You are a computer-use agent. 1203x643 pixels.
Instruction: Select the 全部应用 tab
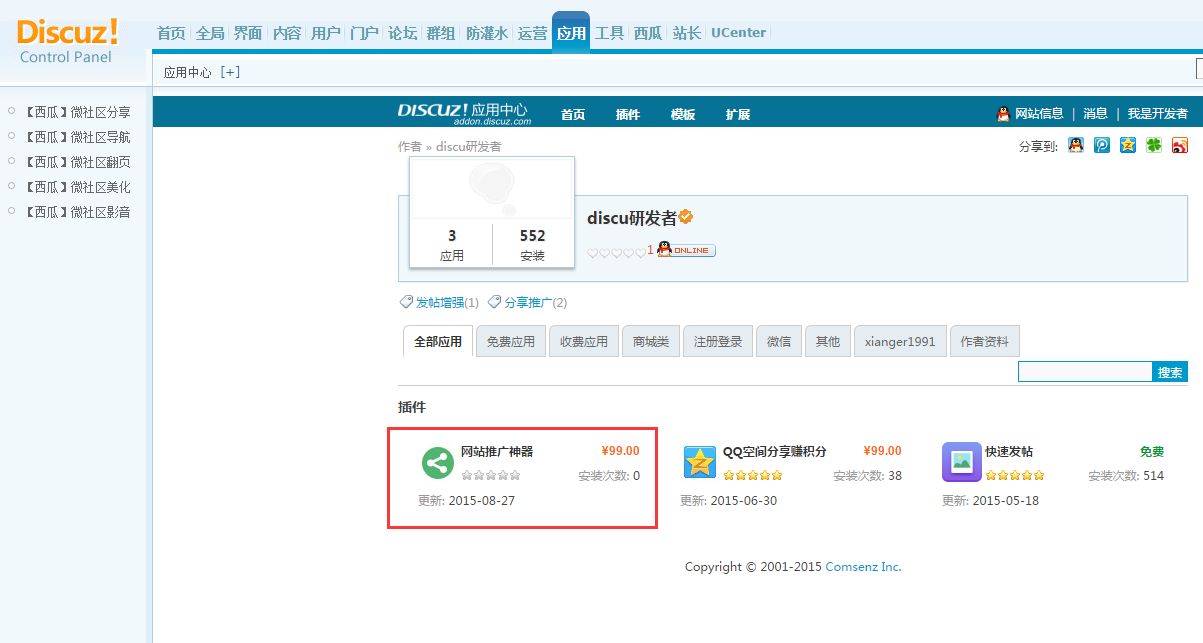pyautogui.click(x=438, y=341)
